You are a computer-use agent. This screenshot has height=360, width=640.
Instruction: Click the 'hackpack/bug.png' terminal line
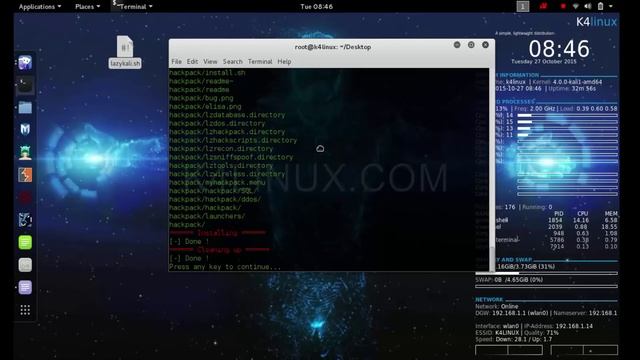tap(201, 98)
